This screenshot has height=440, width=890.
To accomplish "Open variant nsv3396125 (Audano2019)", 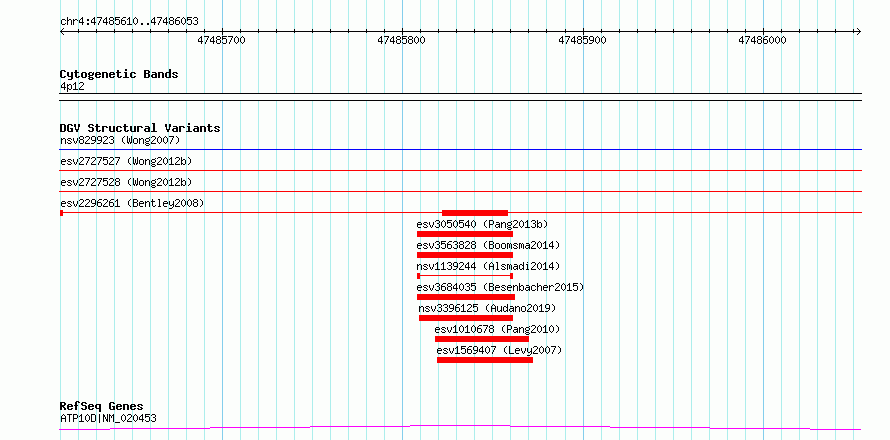I will (x=488, y=308).
